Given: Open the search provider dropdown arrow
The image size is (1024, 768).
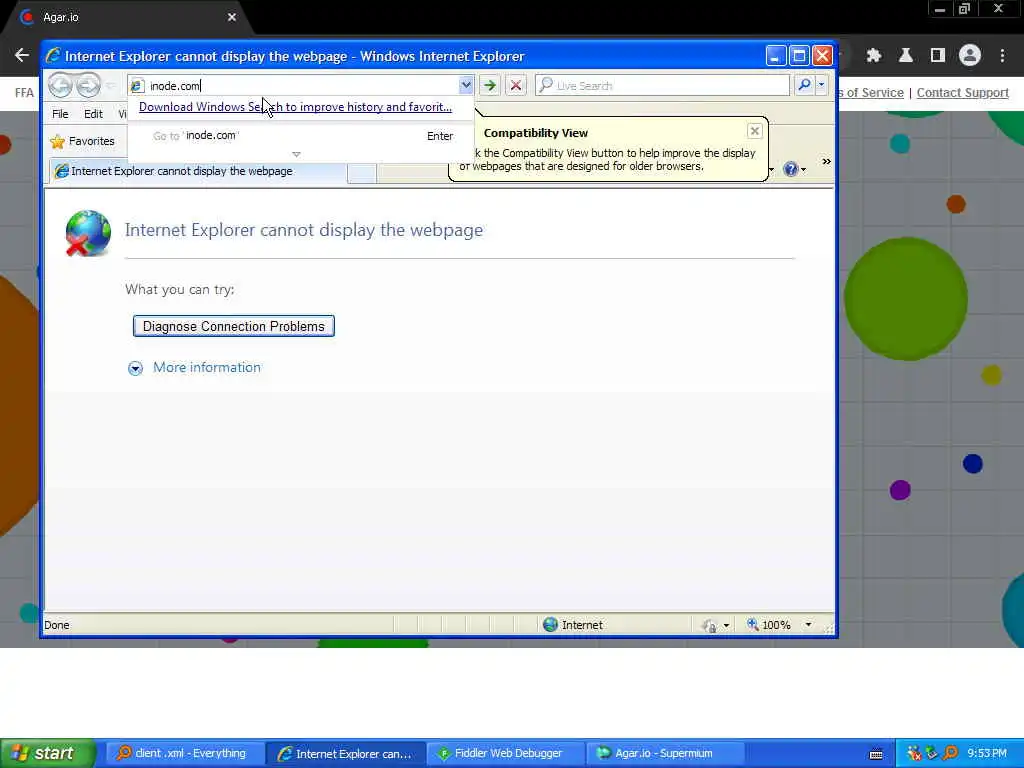Looking at the screenshot, I should point(822,85).
